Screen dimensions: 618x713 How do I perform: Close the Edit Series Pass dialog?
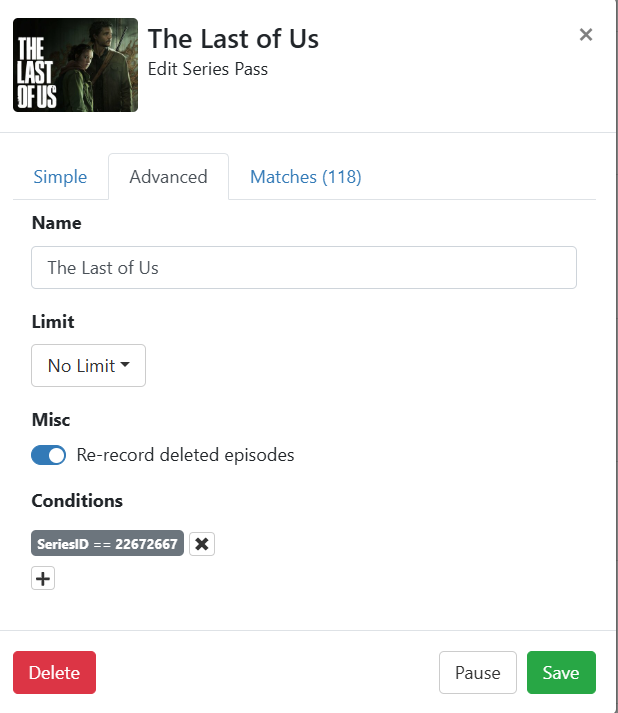(586, 35)
